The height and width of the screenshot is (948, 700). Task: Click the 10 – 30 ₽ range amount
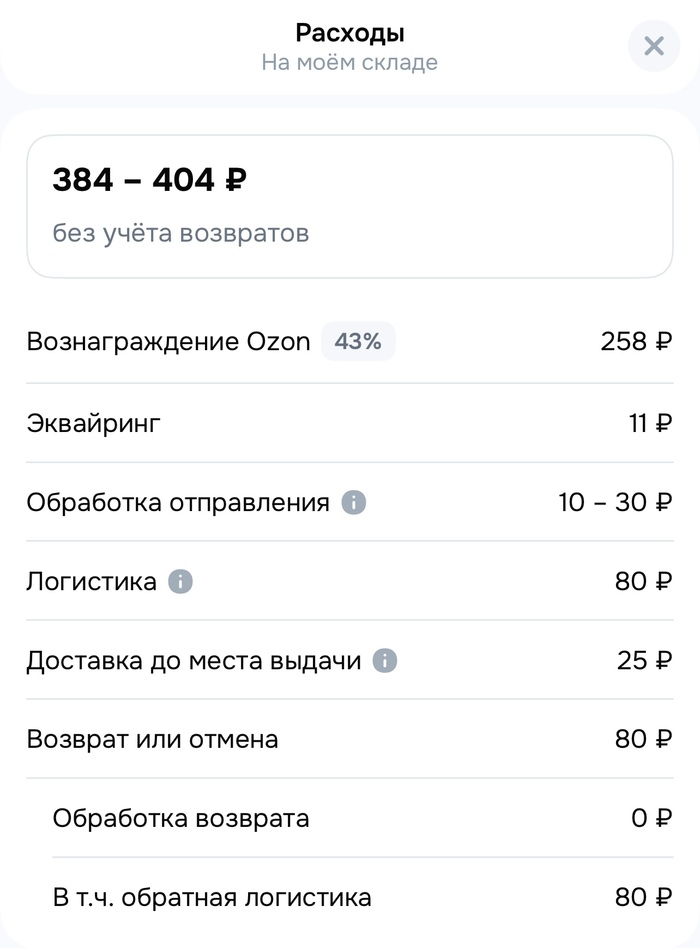(613, 502)
